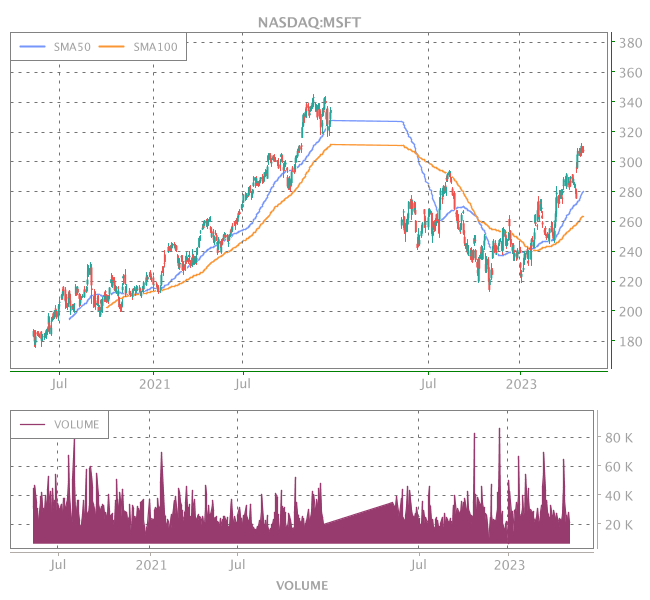Click the blue SMA50 legend line swatch
The image size is (650, 600).
(x=32, y=47)
